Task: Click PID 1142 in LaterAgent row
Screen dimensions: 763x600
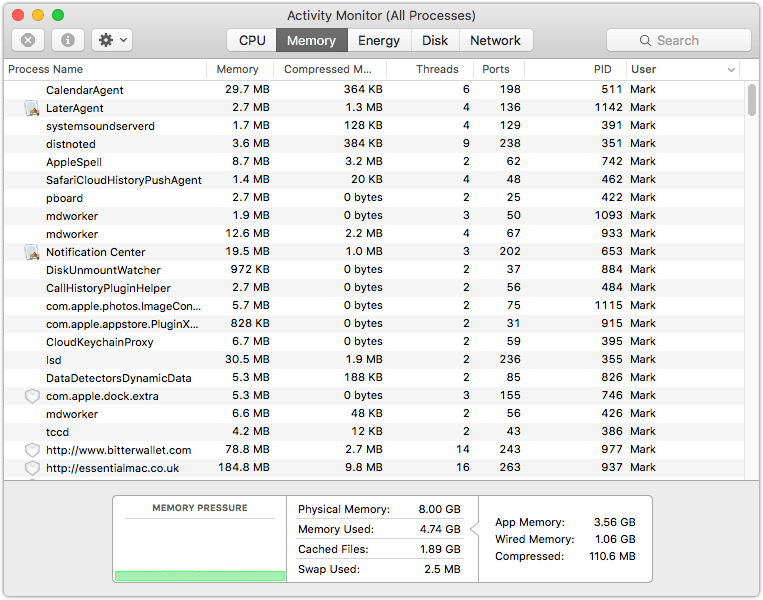Action: (608, 107)
